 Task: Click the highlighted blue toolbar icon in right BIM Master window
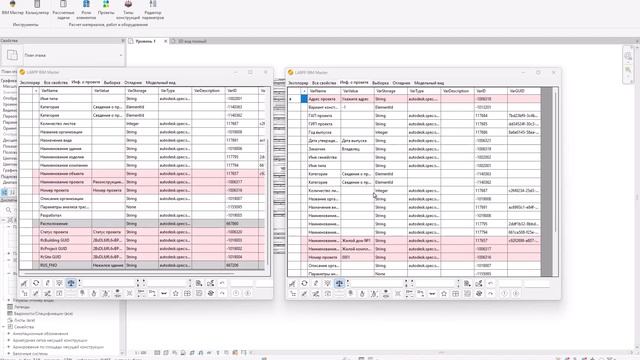pos(339,283)
